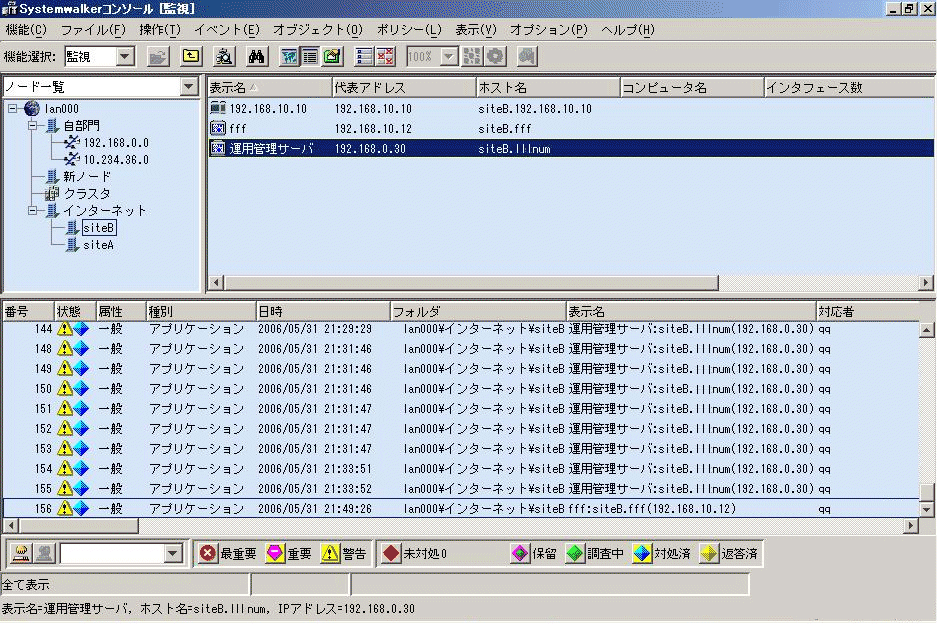The height and width of the screenshot is (627, 941).
Task: Click the blue bullet list toolbar icon
Action: tap(364, 57)
